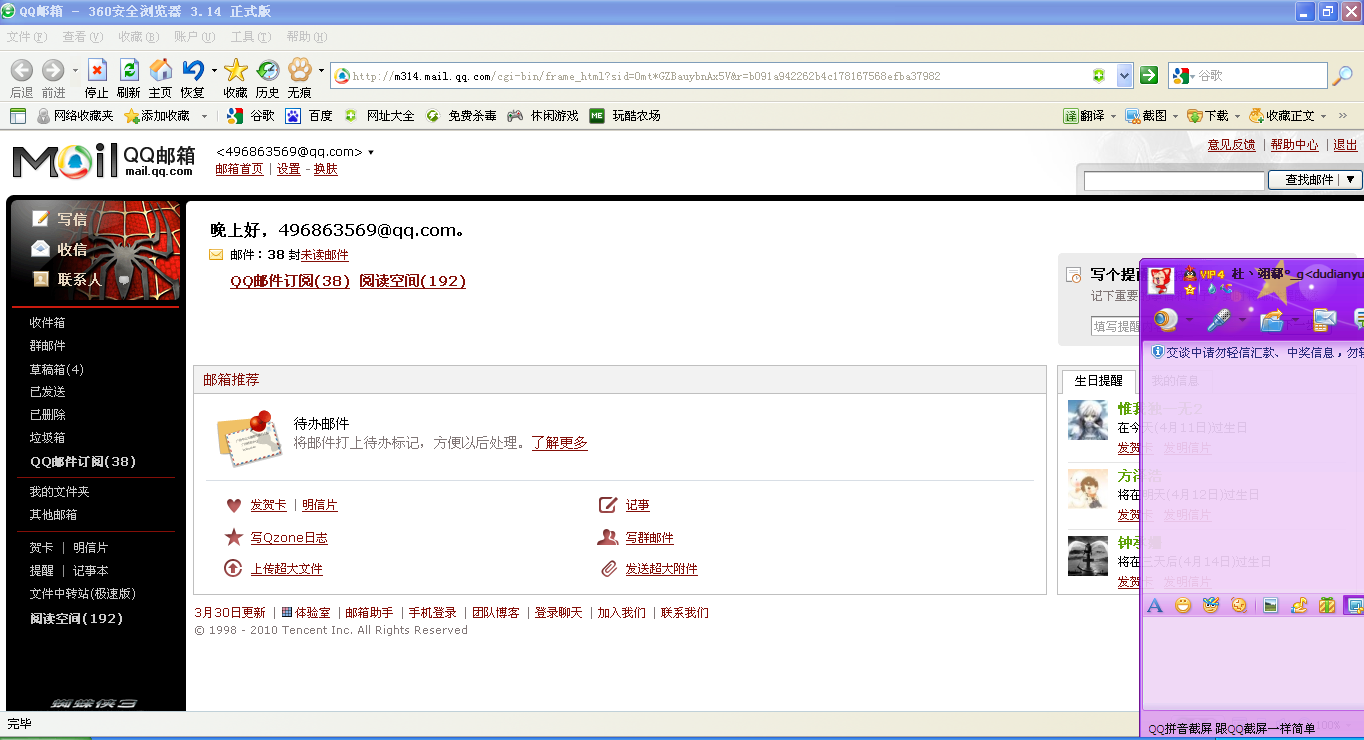Expand the dropdown next to 496863569@qq.com

(371, 154)
